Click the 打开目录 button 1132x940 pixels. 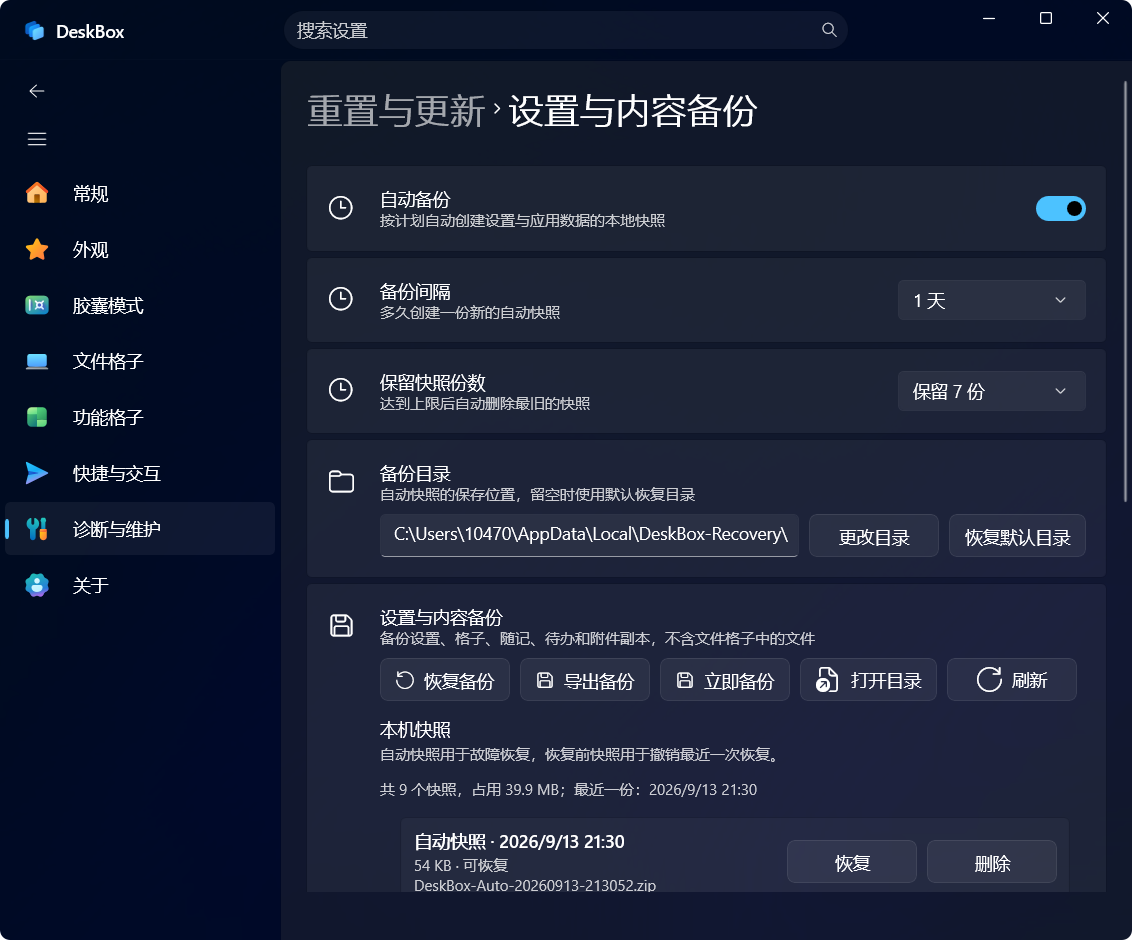[x=868, y=680]
